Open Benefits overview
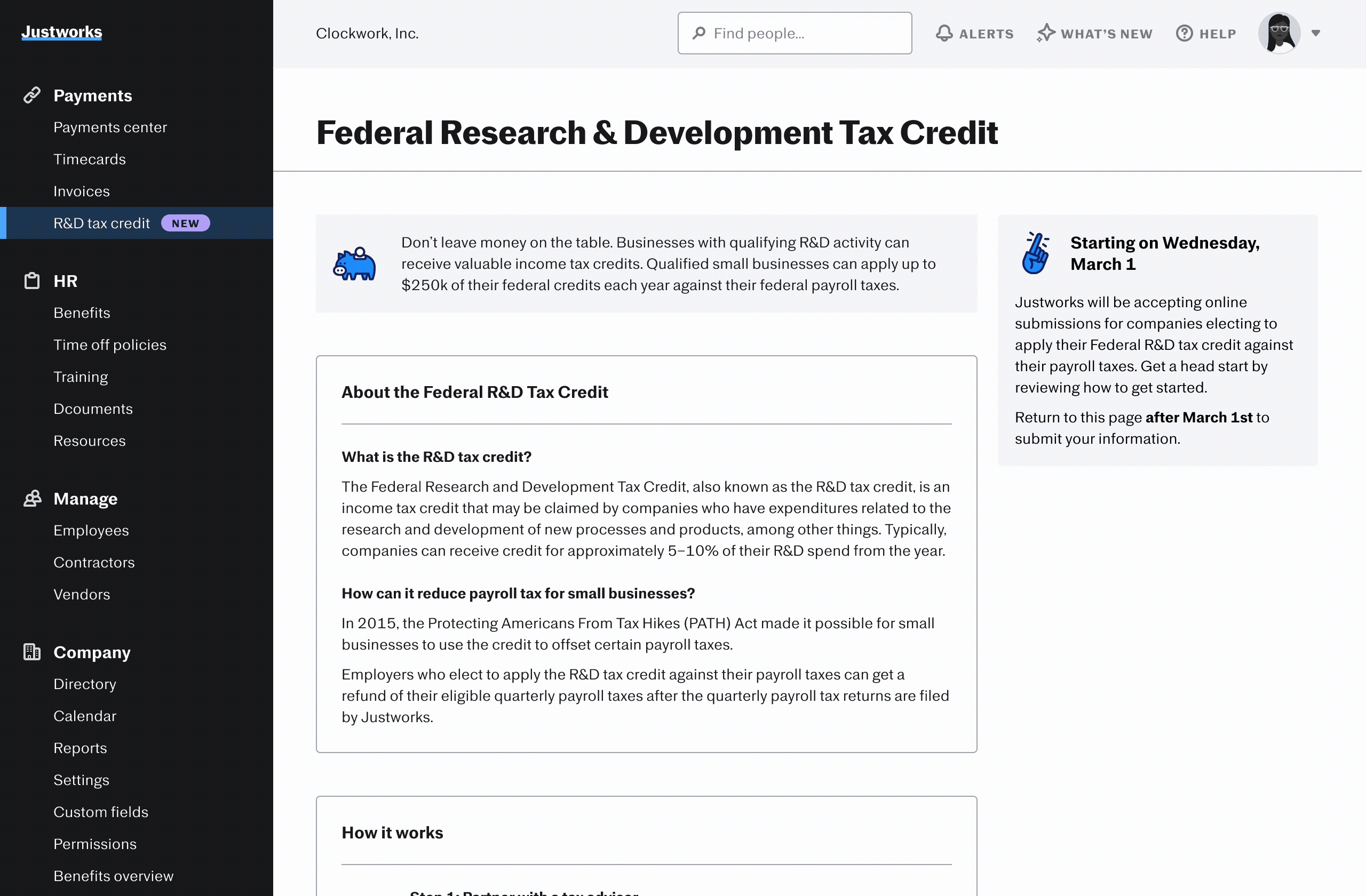 pos(114,876)
